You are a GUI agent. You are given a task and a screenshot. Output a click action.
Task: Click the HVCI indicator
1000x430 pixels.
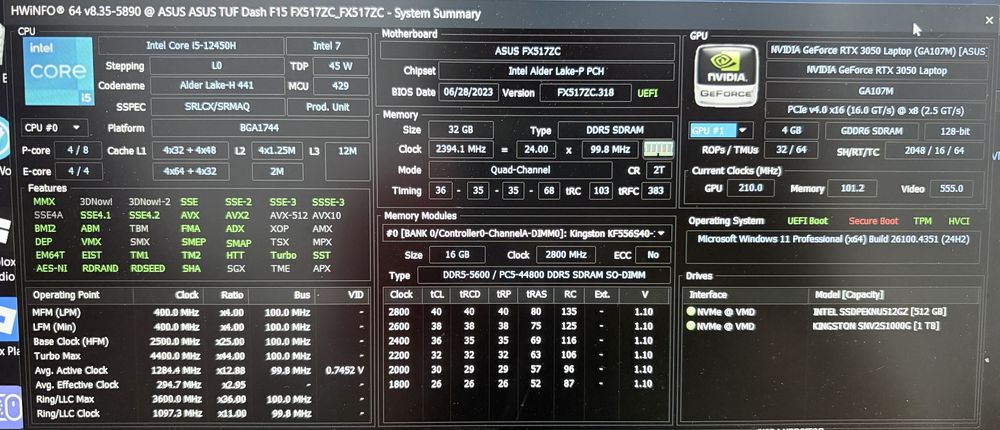pos(959,221)
